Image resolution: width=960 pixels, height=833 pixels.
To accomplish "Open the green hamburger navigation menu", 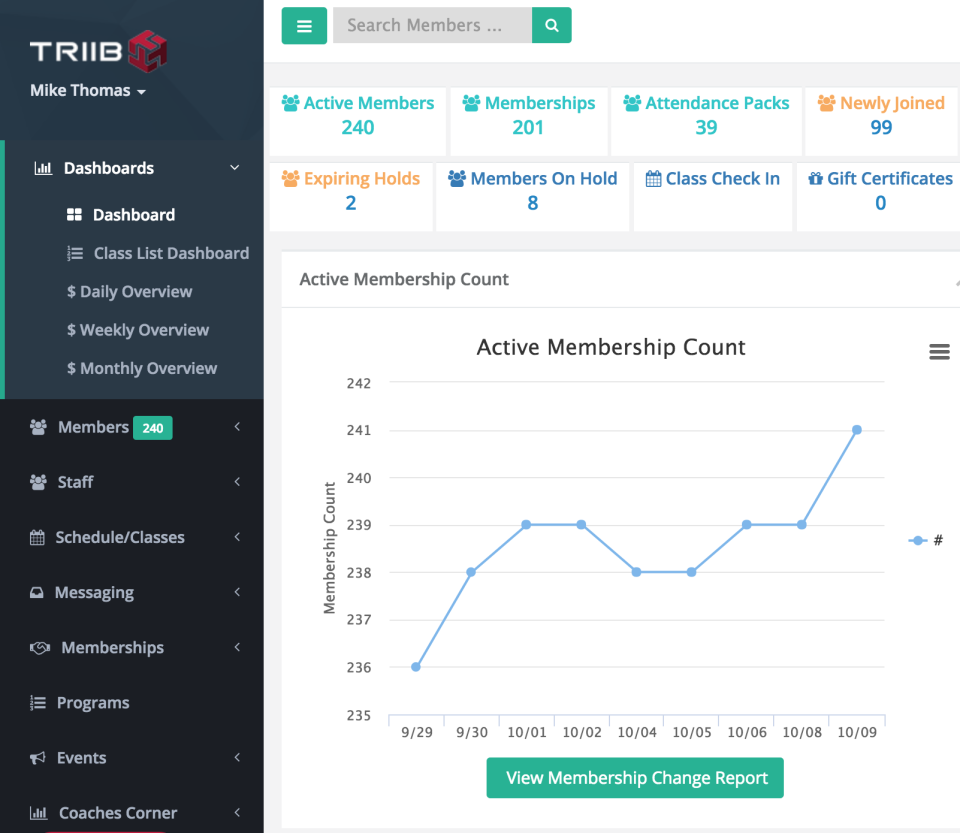I will [304, 25].
